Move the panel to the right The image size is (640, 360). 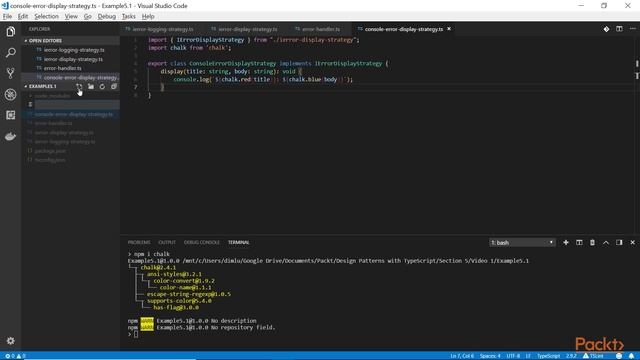(619, 242)
